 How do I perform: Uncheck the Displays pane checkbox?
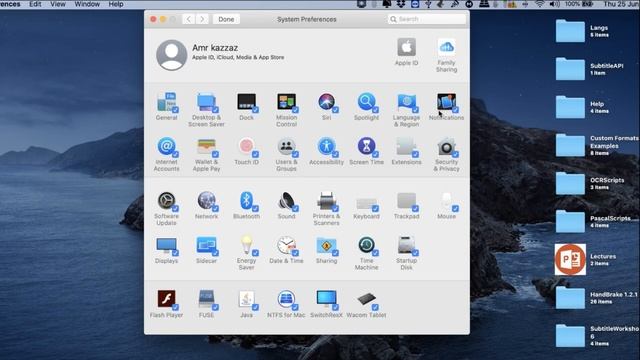(x=175, y=253)
